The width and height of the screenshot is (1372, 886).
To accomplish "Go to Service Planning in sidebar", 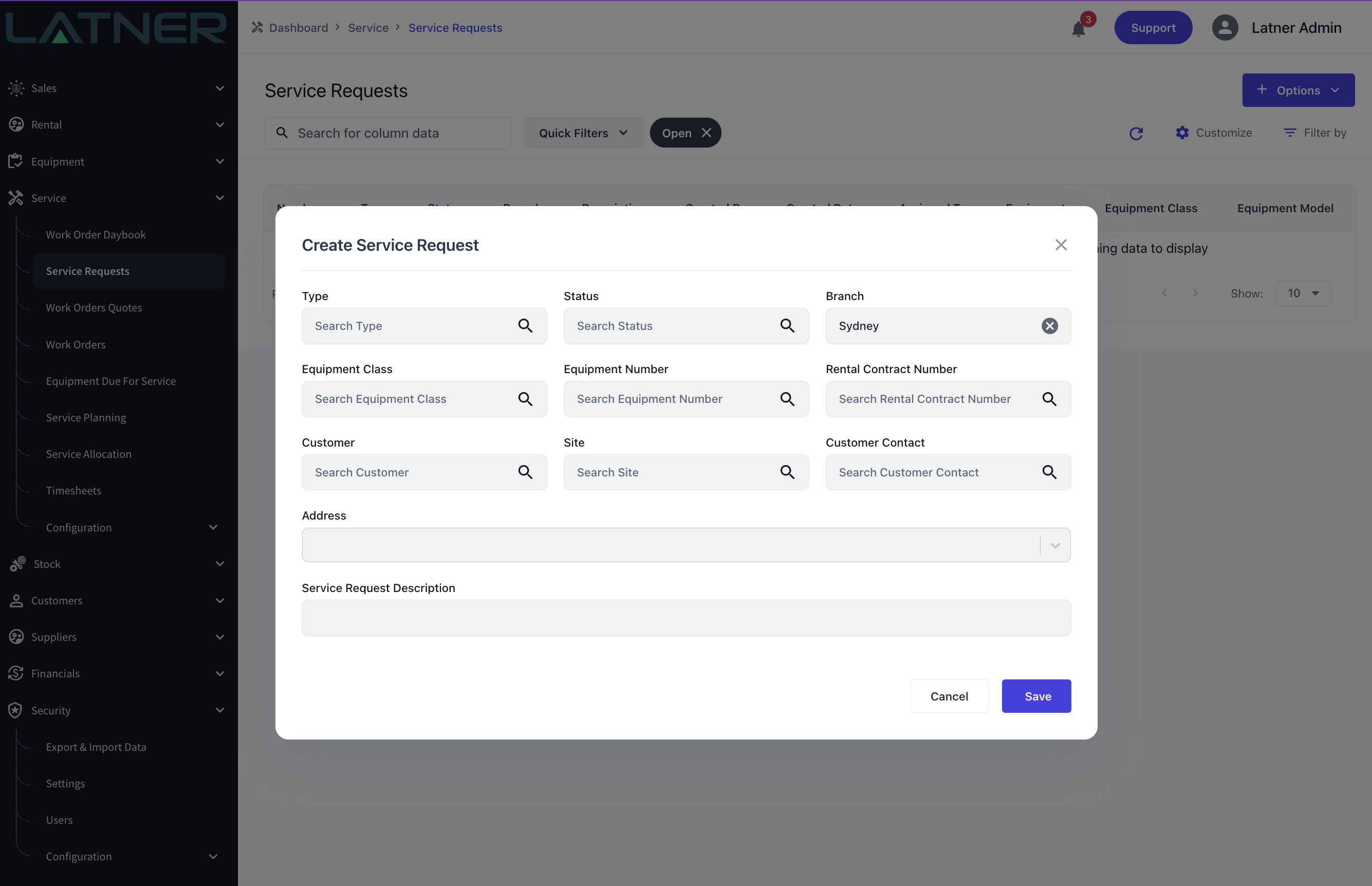I will 86,418.
